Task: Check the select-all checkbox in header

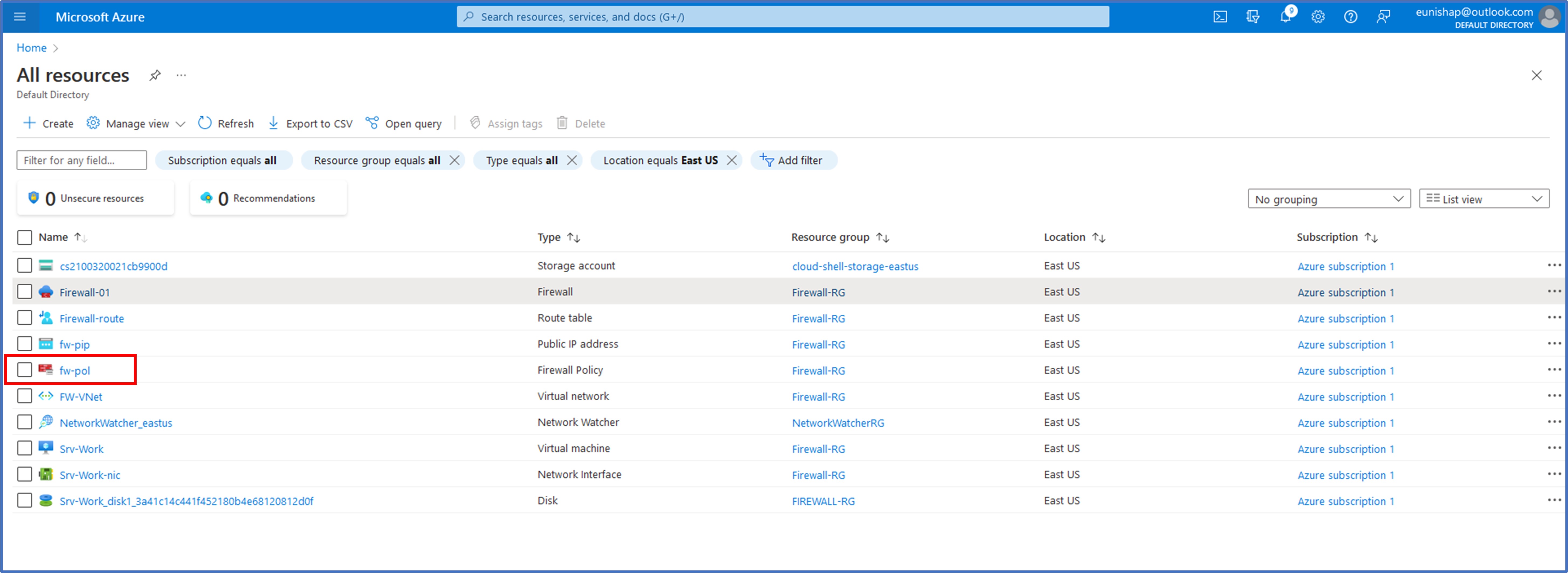Action: coord(24,237)
